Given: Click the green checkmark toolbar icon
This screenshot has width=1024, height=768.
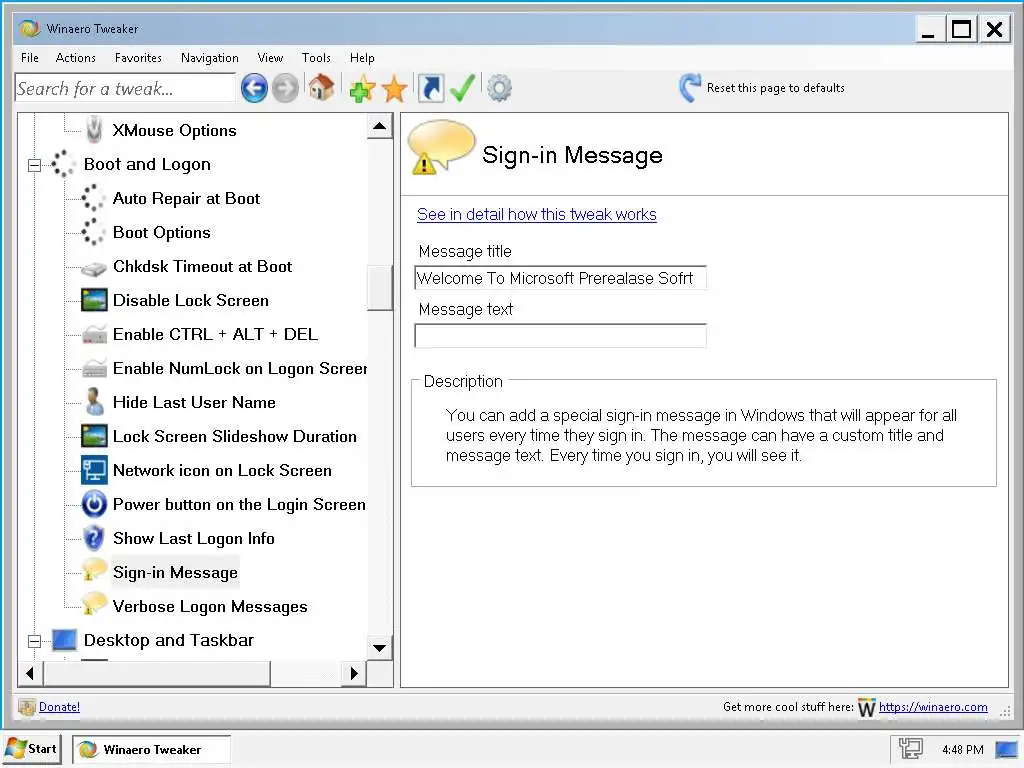Looking at the screenshot, I should coord(462,88).
